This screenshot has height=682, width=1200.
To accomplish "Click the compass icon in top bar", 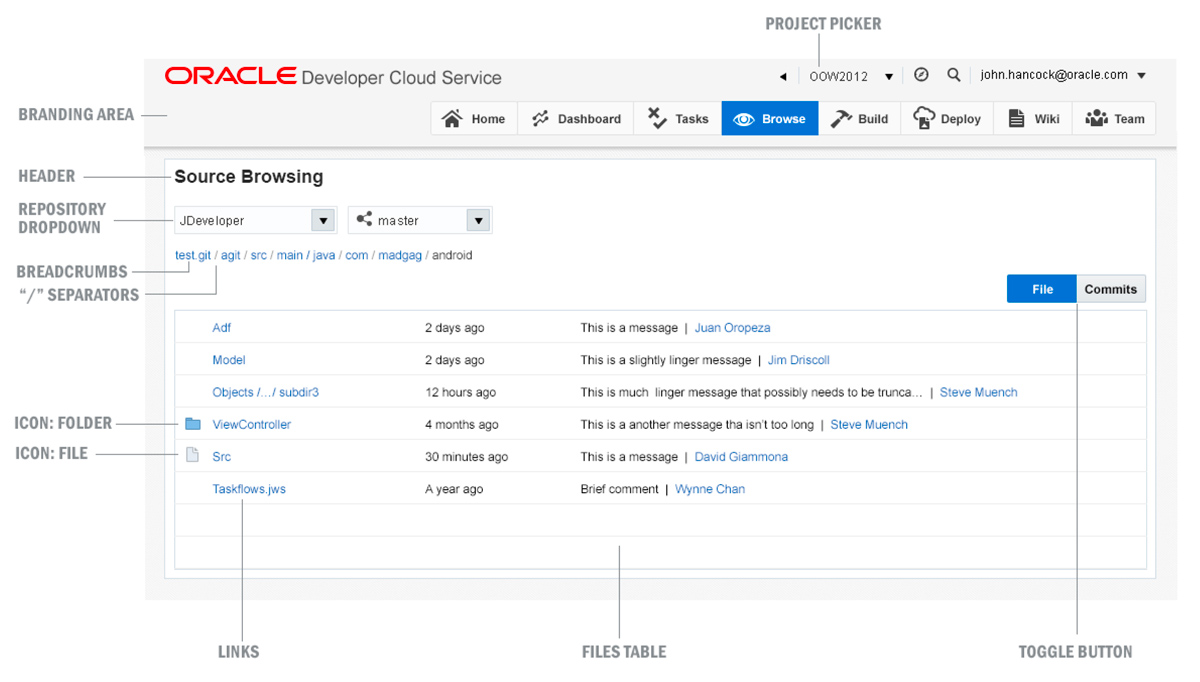I will tap(921, 75).
